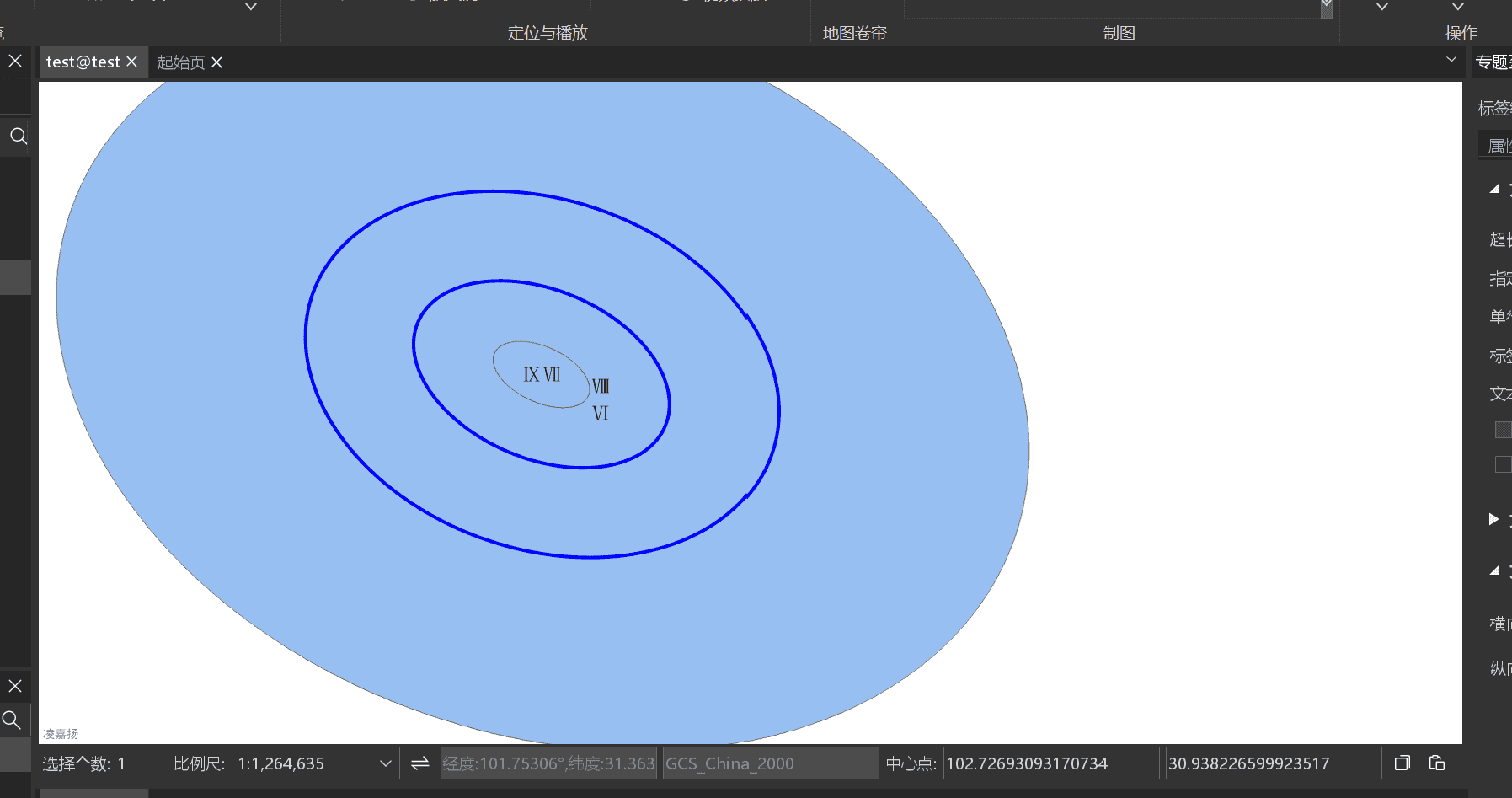This screenshot has height=798, width=1512.
Task: Close the 起始页 tab
Action: [x=217, y=63]
